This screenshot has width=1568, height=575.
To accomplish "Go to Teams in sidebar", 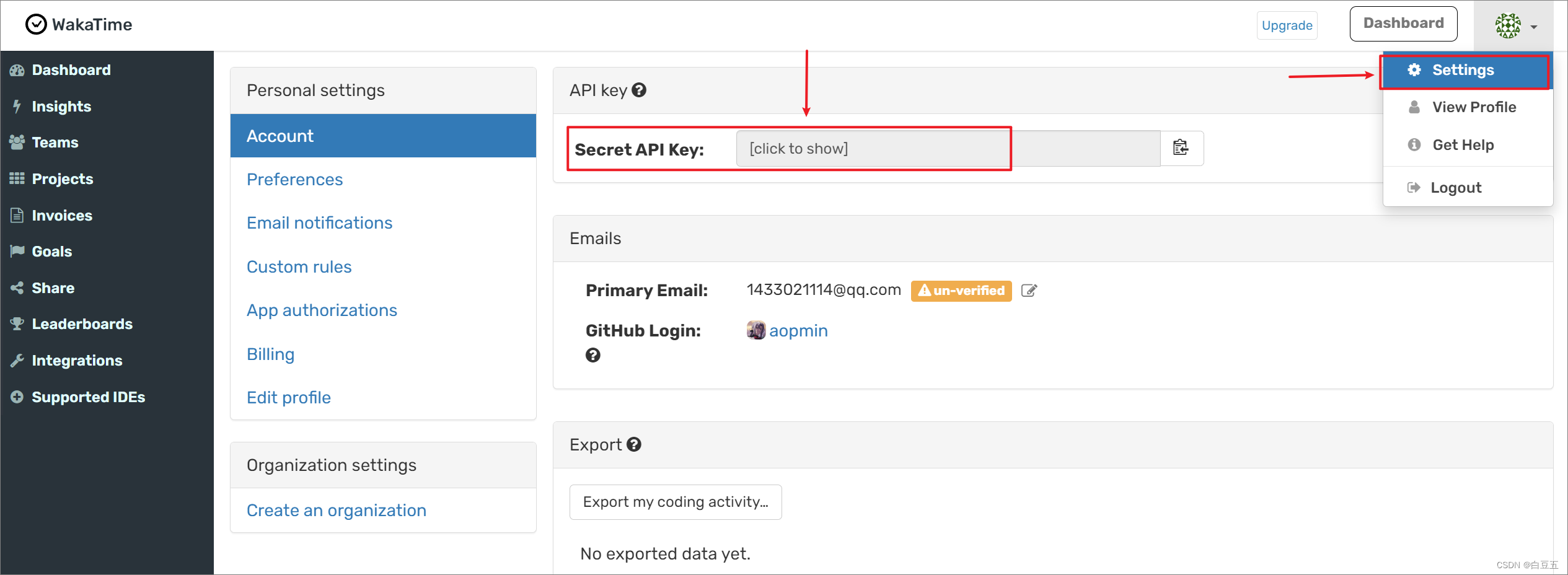I will [x=55, y=143].
